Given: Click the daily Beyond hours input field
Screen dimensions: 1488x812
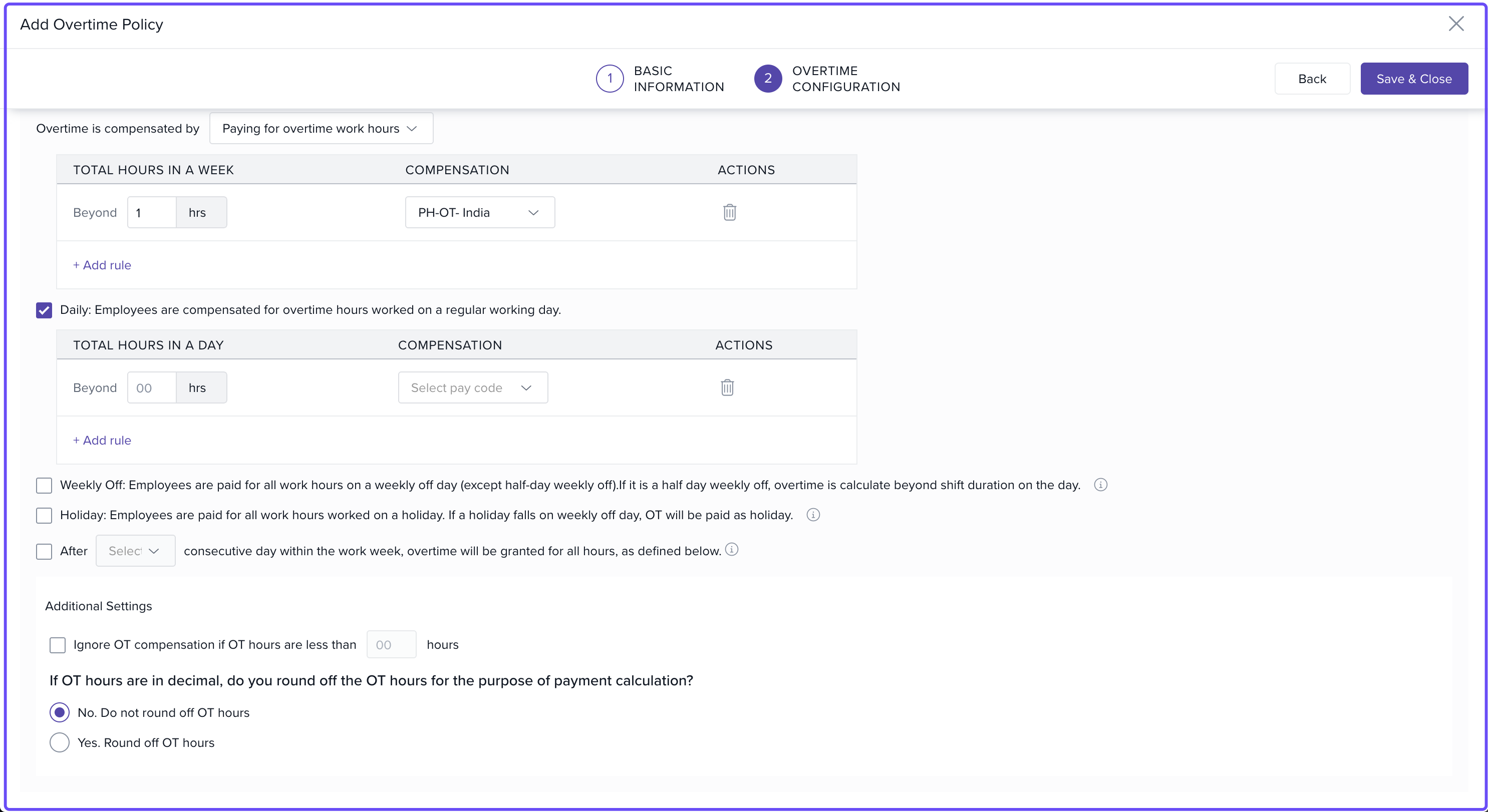Looking at the screenshot, I should (x=151, y=387).
